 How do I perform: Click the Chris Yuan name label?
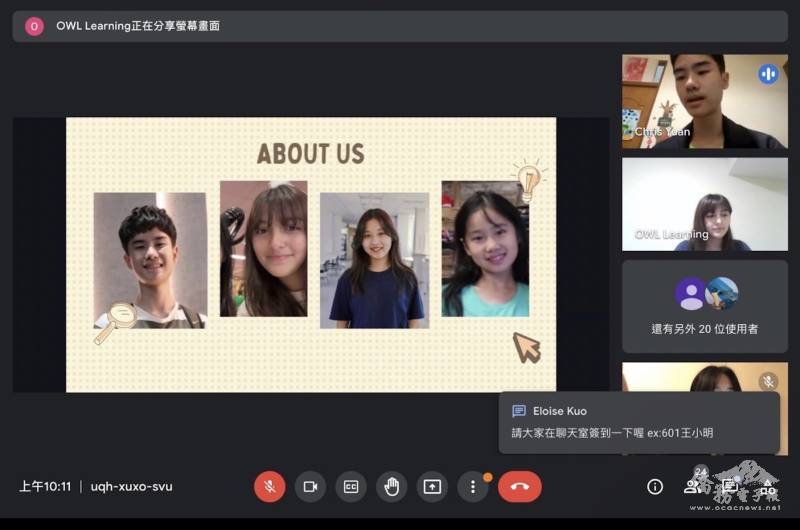[662, 132]
